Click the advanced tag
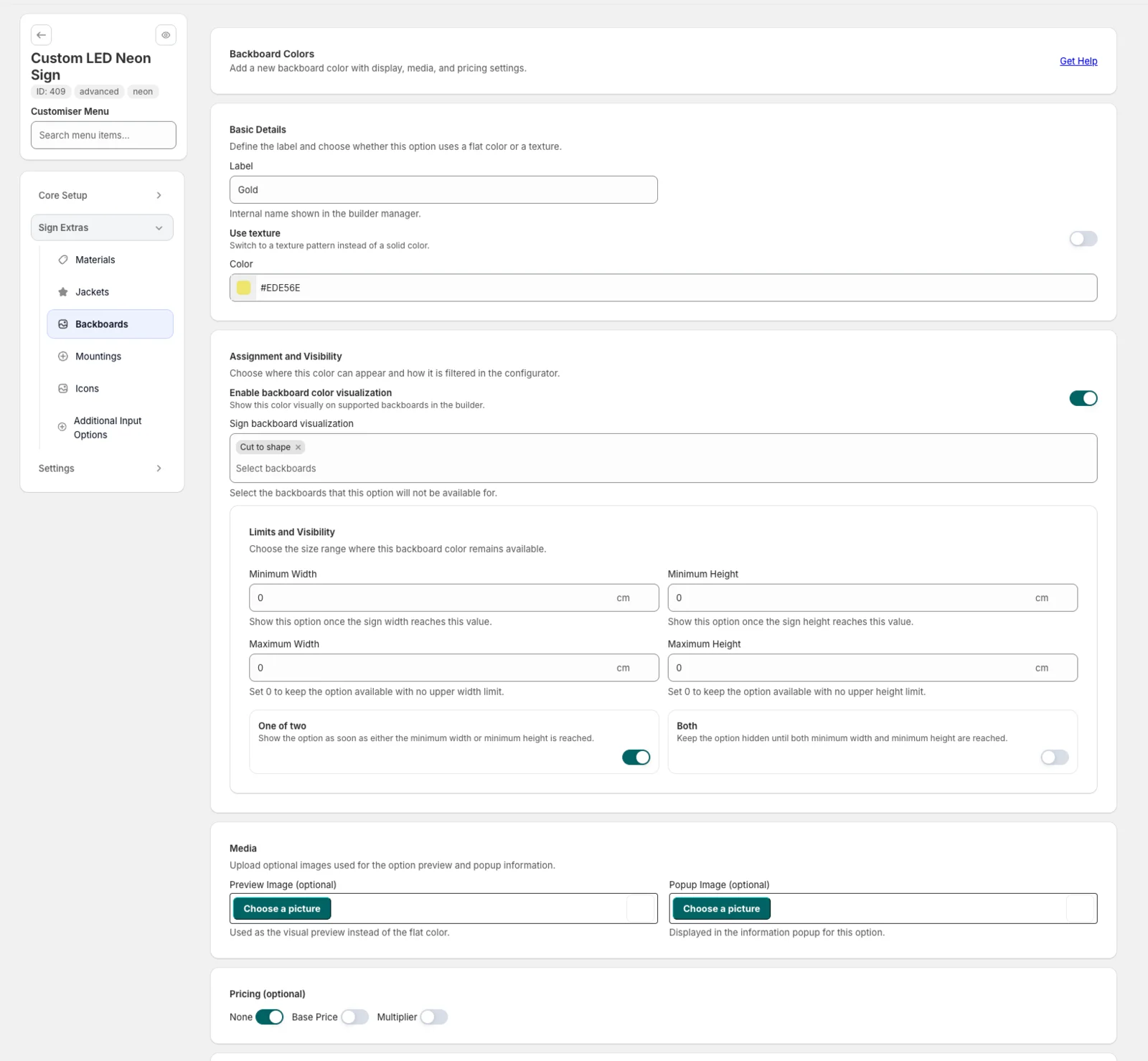 pos(99,92)
